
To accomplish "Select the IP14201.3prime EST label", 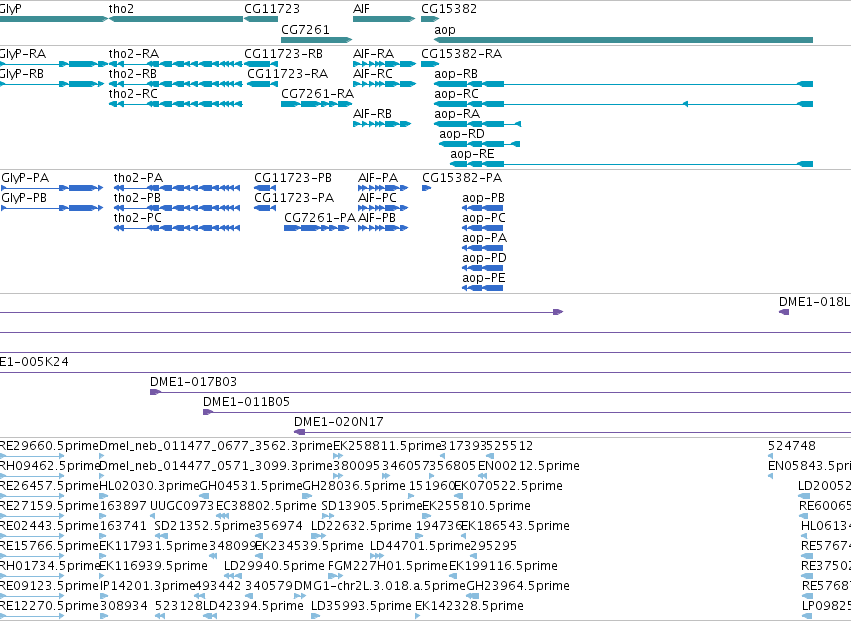I will point(148,586).
